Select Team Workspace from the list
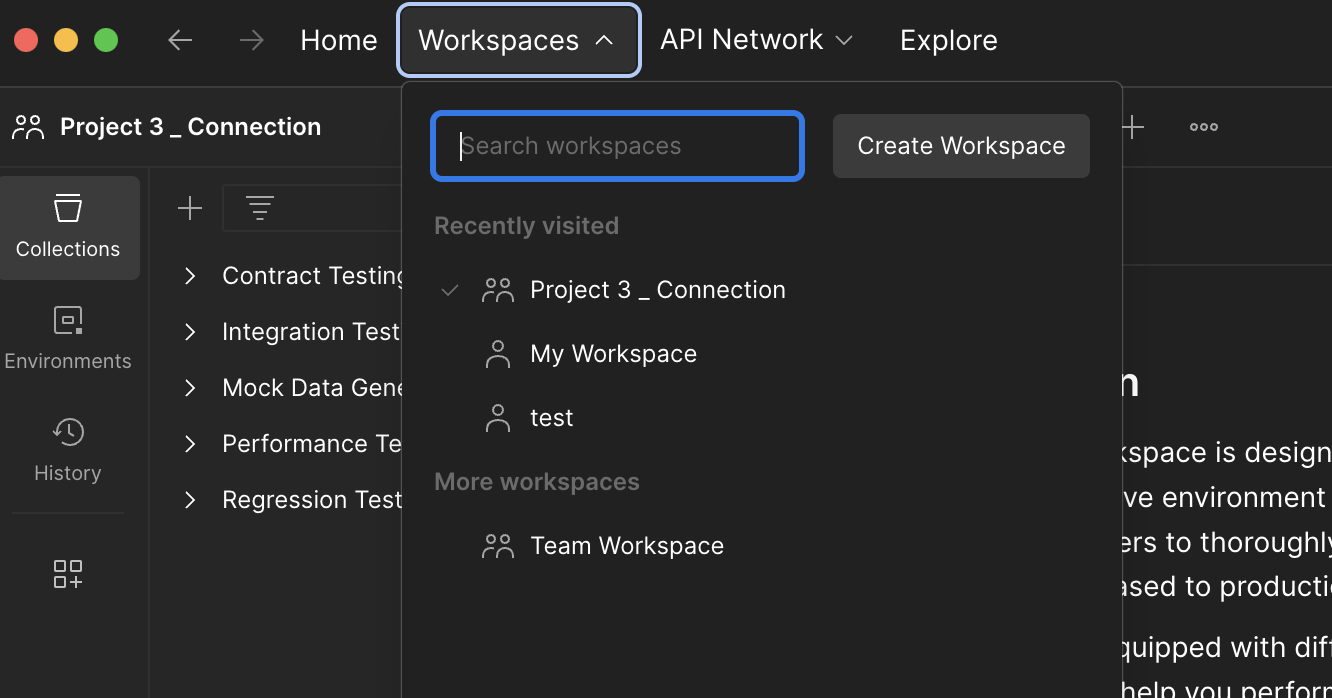Screen dimensions: 1332x698 point(626,546)
